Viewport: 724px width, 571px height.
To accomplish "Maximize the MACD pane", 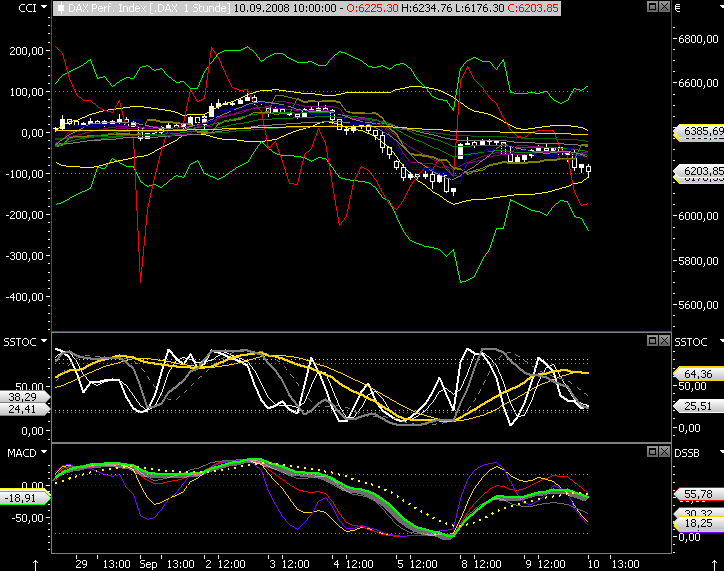I will click(x=652, y=451).
